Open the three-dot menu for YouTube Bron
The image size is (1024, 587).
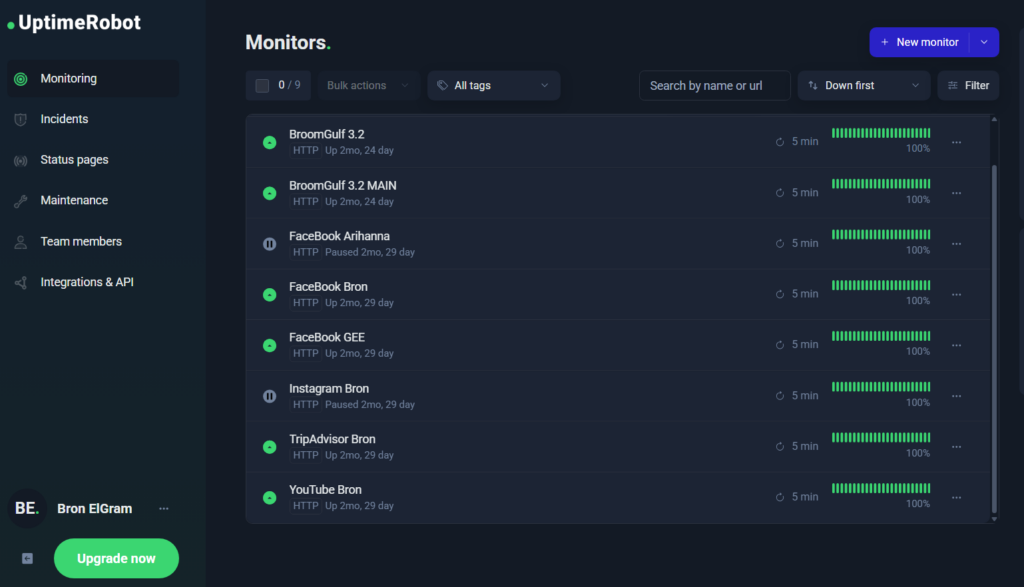pos(956,497)
